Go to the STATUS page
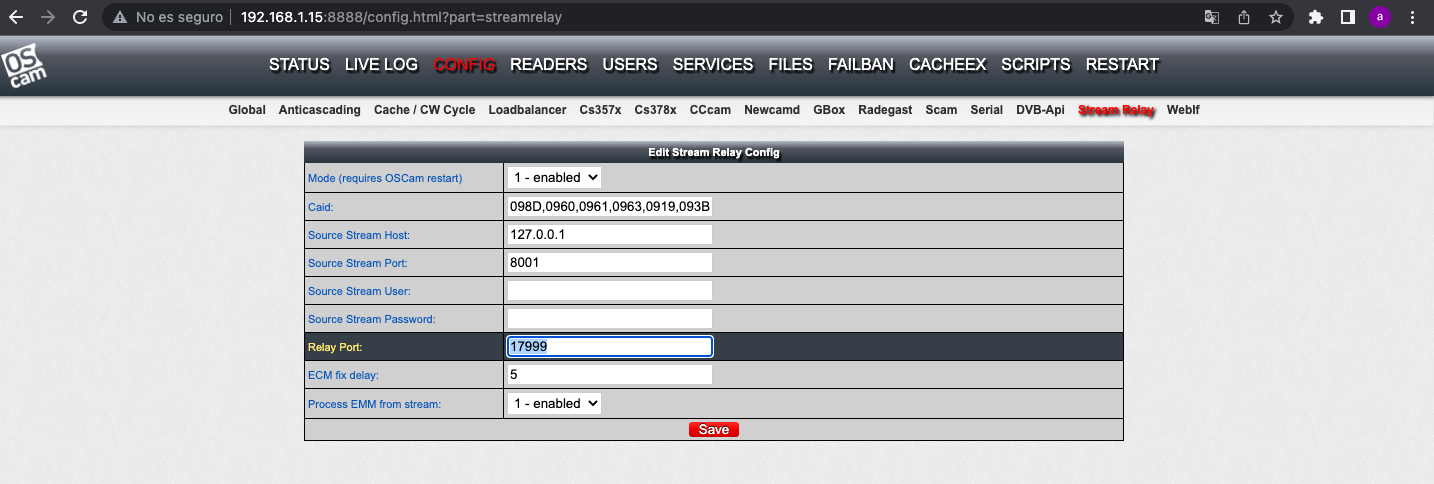The image size is (1434, 484). pos(299,65)
